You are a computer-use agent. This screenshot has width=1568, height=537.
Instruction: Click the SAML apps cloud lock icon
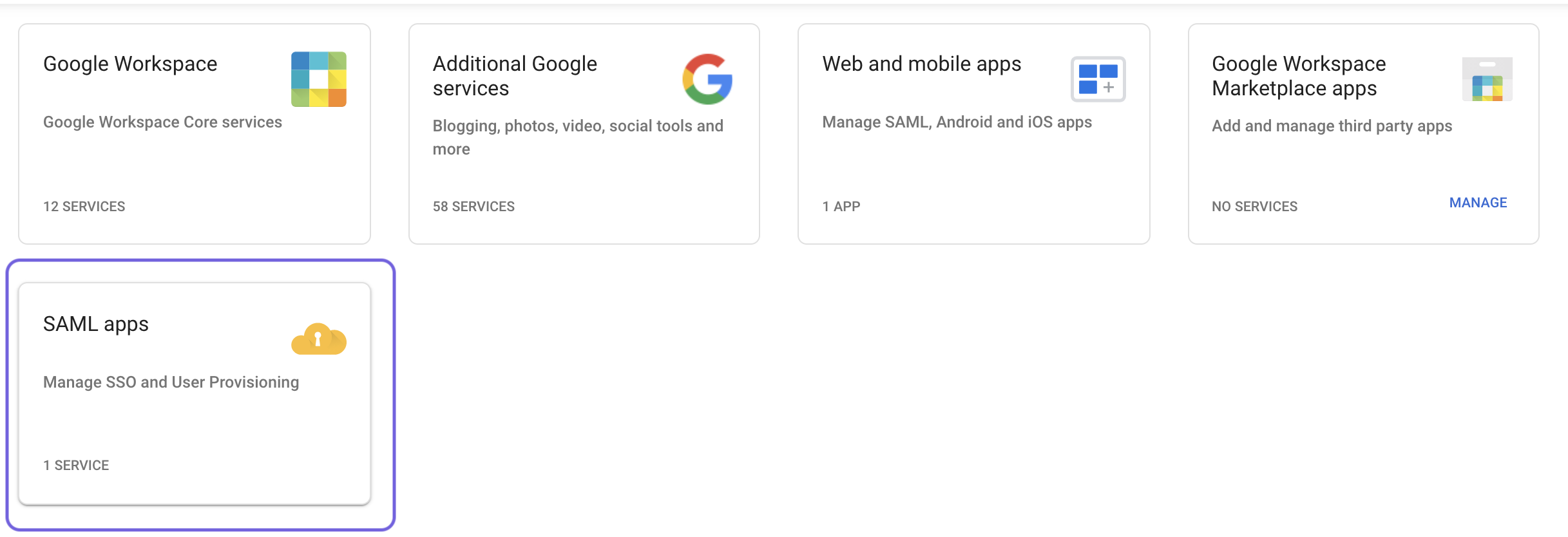click(318, 339)
